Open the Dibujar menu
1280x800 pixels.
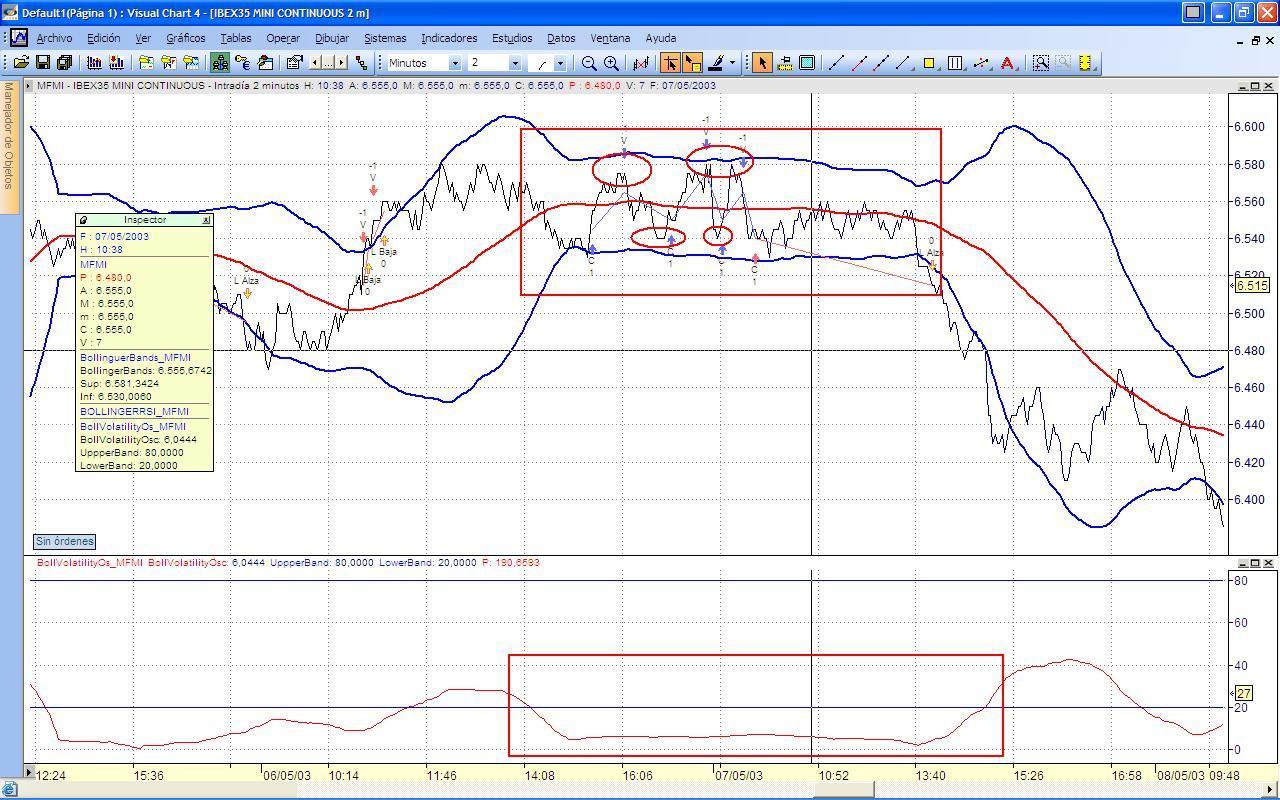332,38
